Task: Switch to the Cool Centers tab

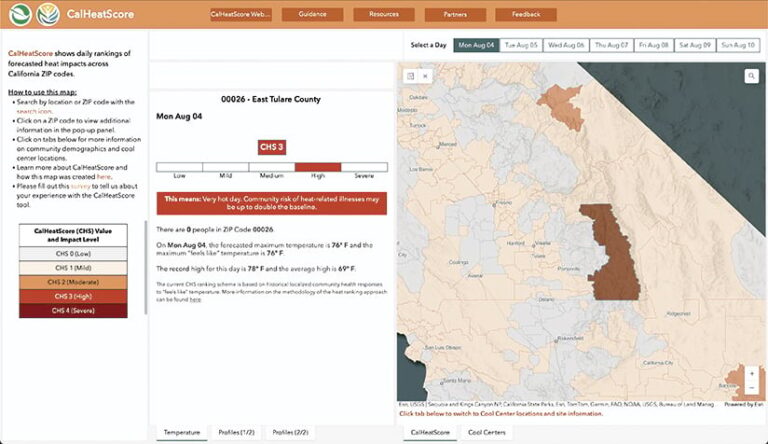Action: click(x=486, y=433)
